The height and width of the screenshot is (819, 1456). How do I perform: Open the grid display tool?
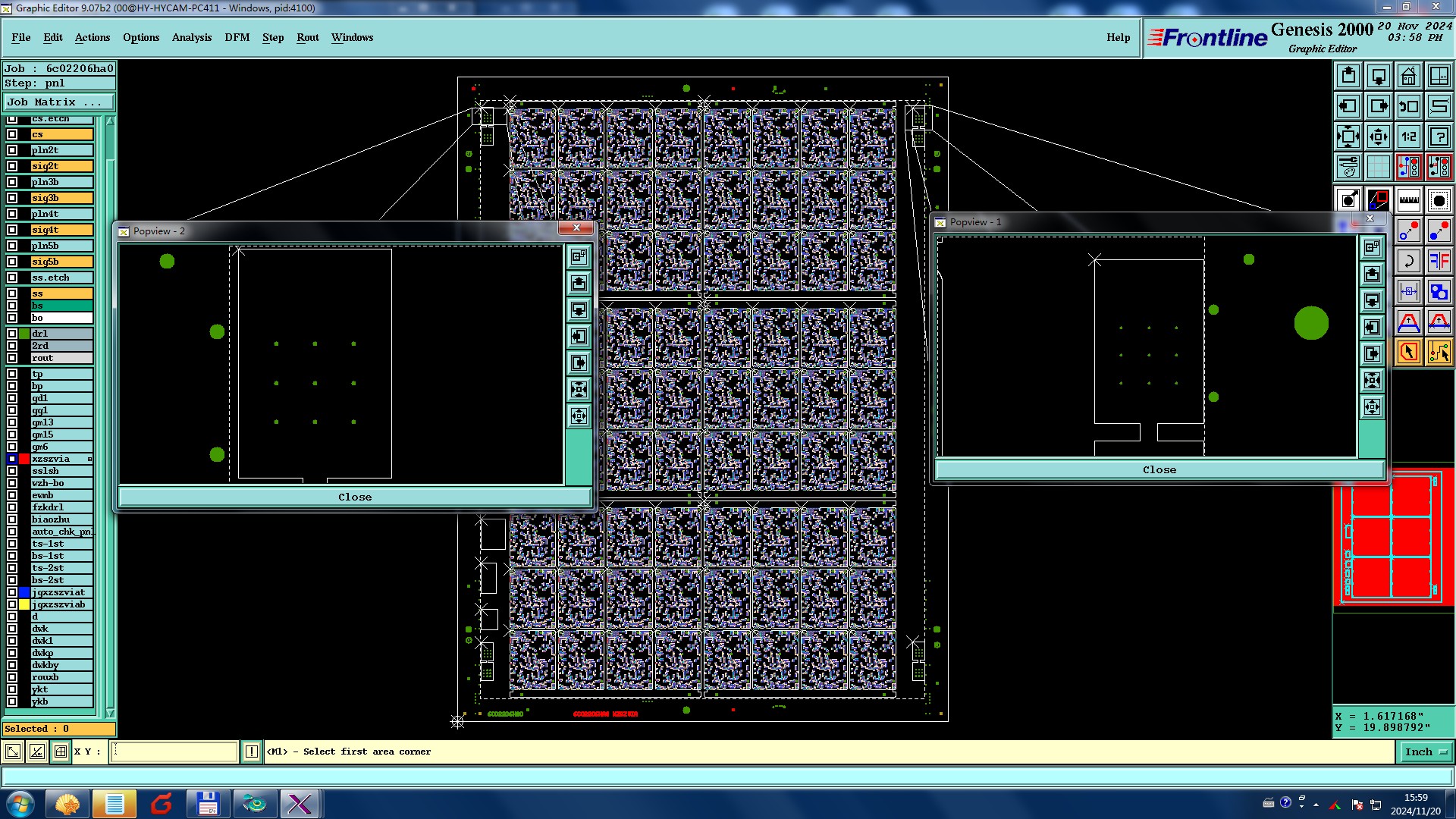tap(1378, 167)
